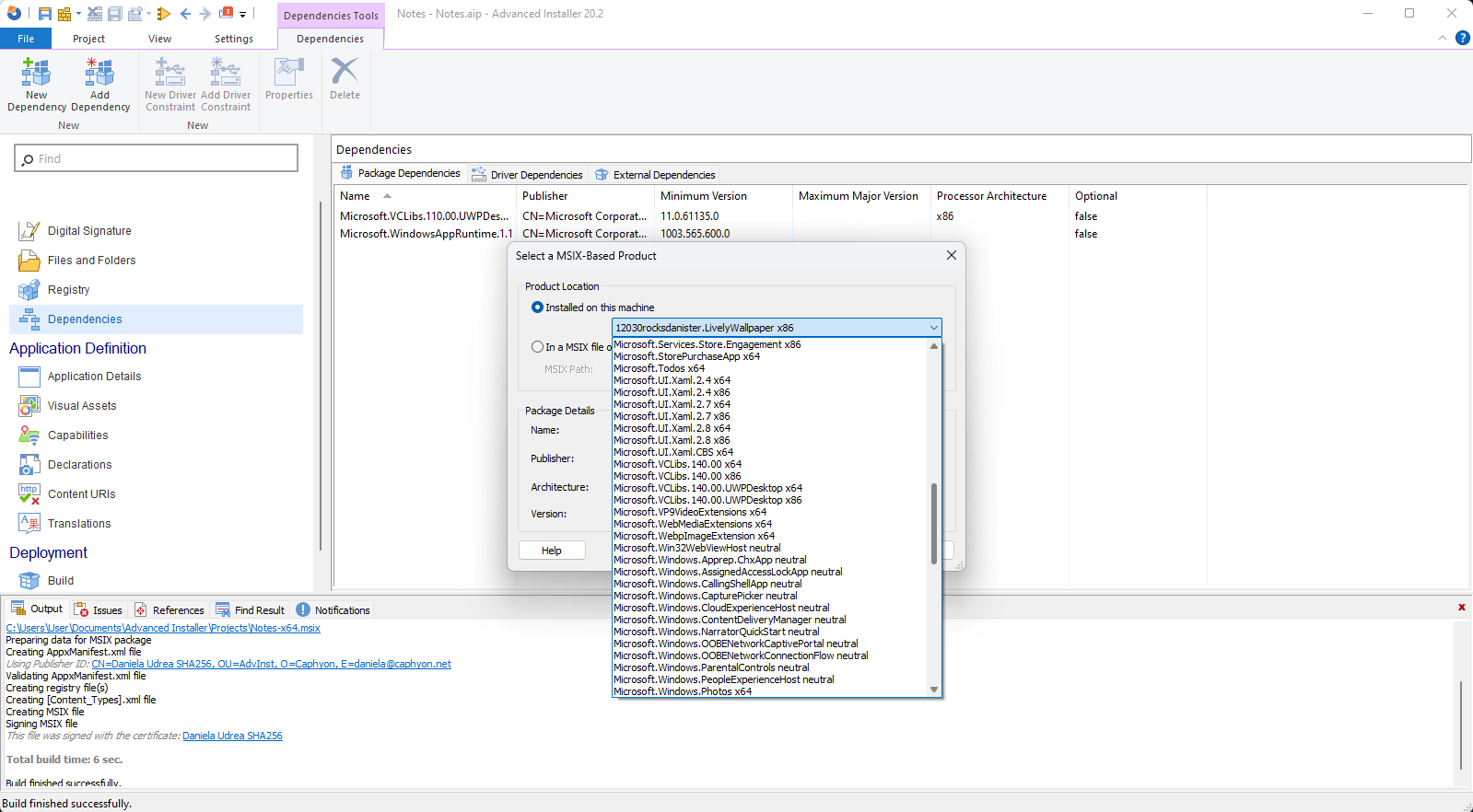
Task: Open Translations page
Action: click(79, 524)
